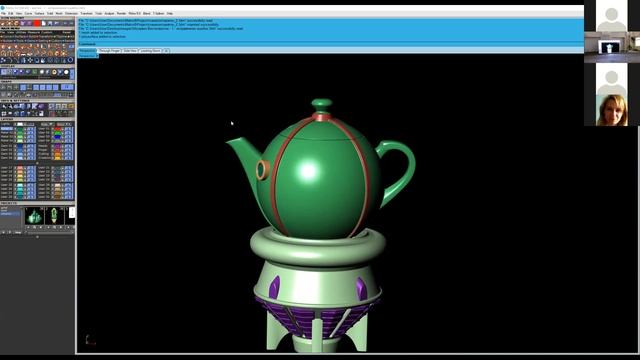Switch to the Through Finger viewport tab

(109, 51)
